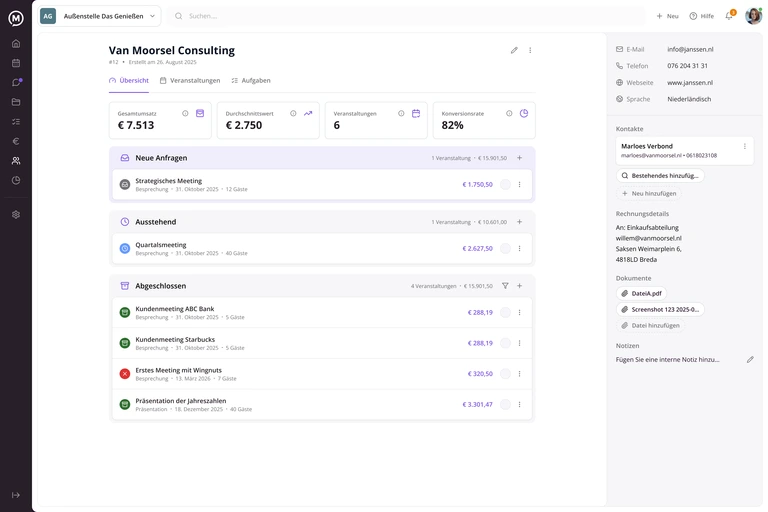768x512 pixels.
Task: Open more options for Präsentation der Jahreszahlen
Action: [519, 405]
